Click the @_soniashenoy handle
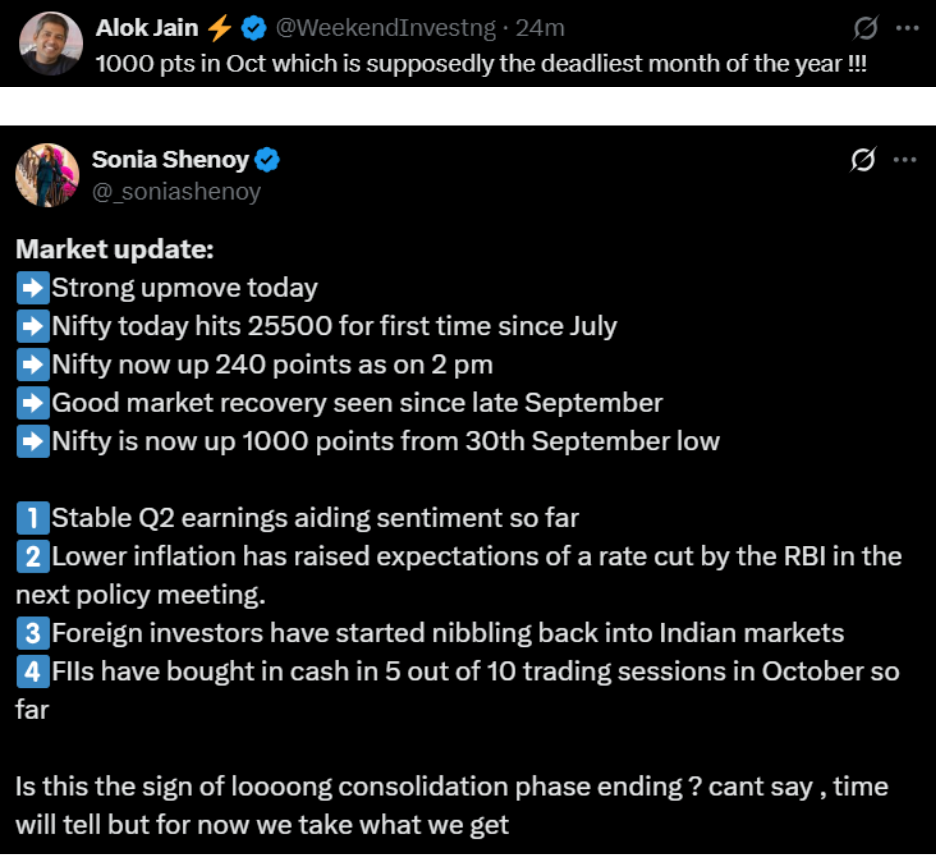This screenshot has width=936, height=855. 176,191
